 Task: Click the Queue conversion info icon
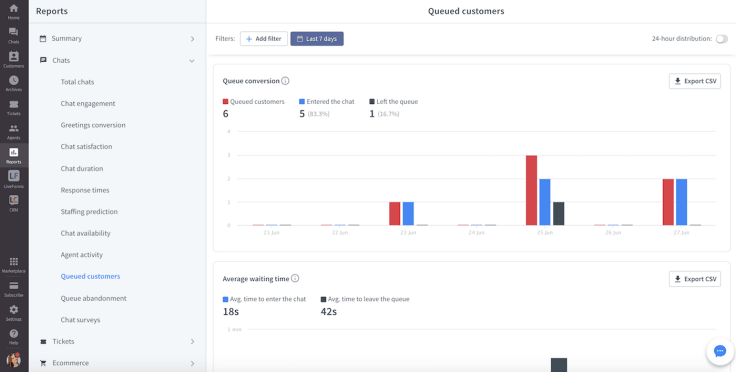(x=285, y=81)
